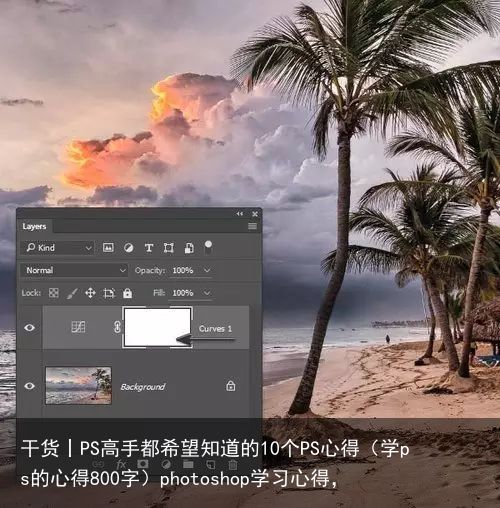This screenshot has width=500, height=508.
Task: Filter for smart objects icon
Action: pos(189,248)
